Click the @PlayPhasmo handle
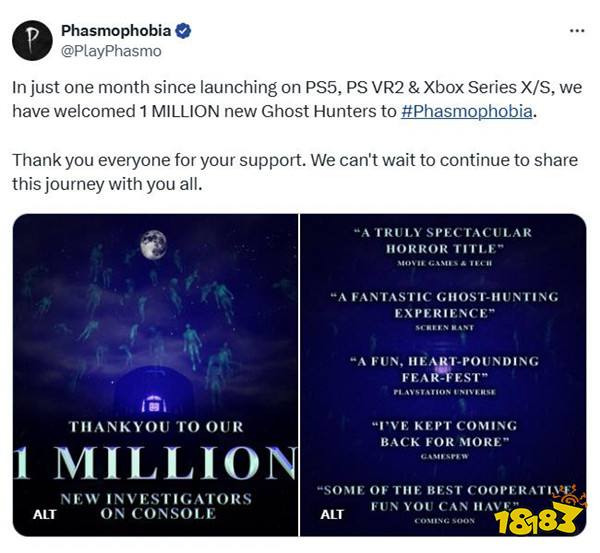 (111, 50)
